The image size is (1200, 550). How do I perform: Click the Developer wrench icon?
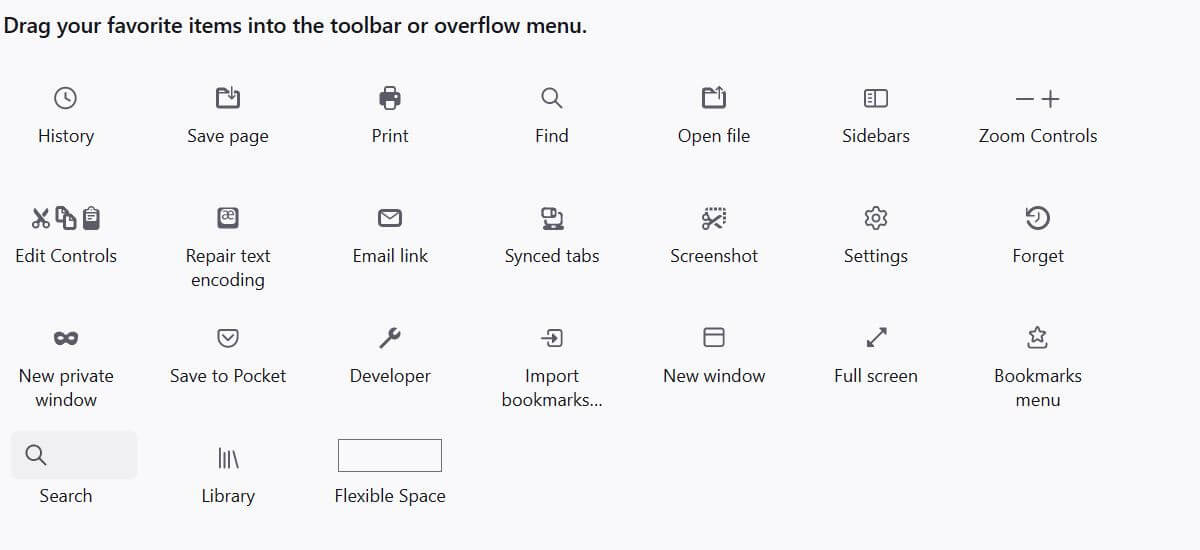coord(390,338)
